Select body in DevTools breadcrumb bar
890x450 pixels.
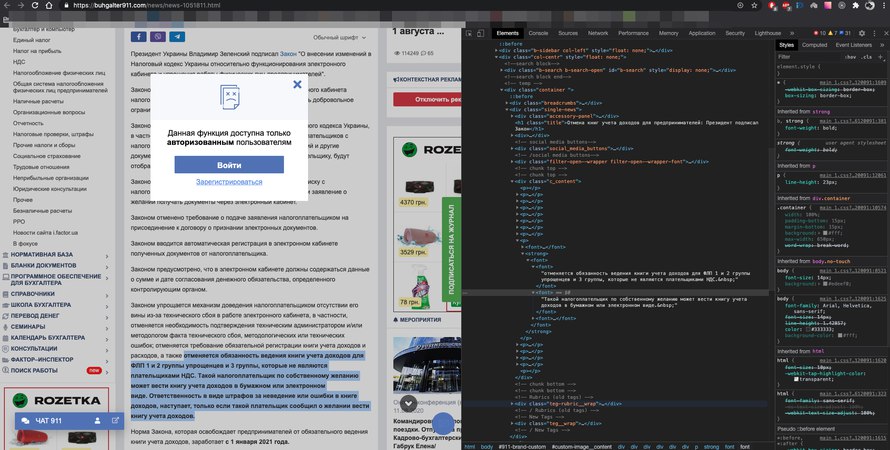(486, 447)
